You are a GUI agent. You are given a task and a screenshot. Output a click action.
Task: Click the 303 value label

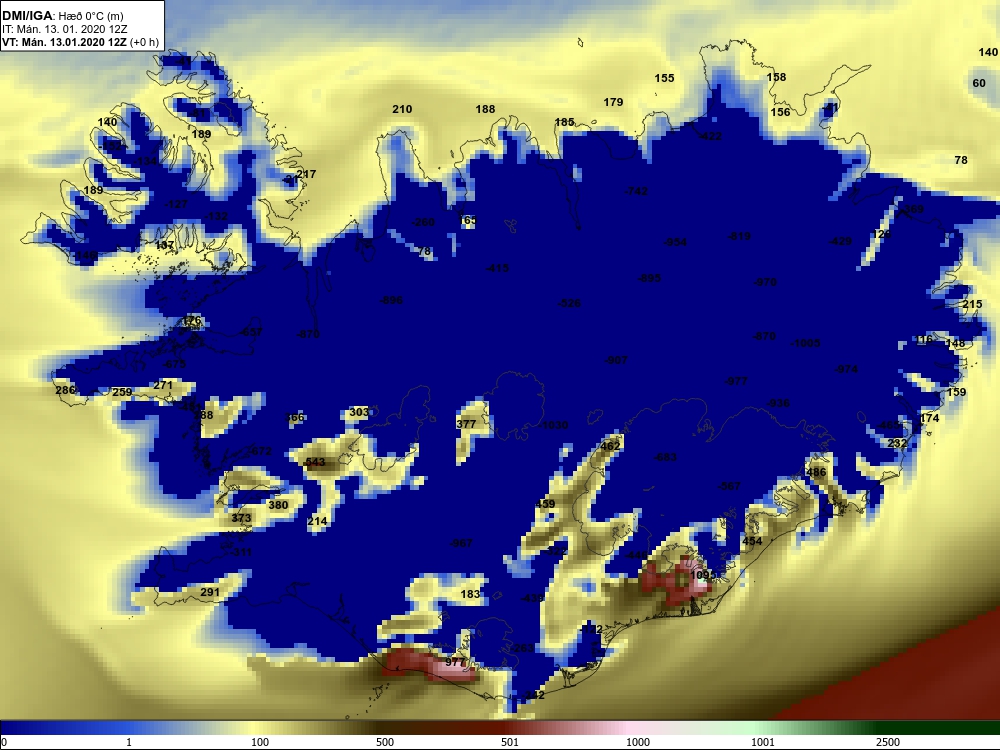coord(359,412)
